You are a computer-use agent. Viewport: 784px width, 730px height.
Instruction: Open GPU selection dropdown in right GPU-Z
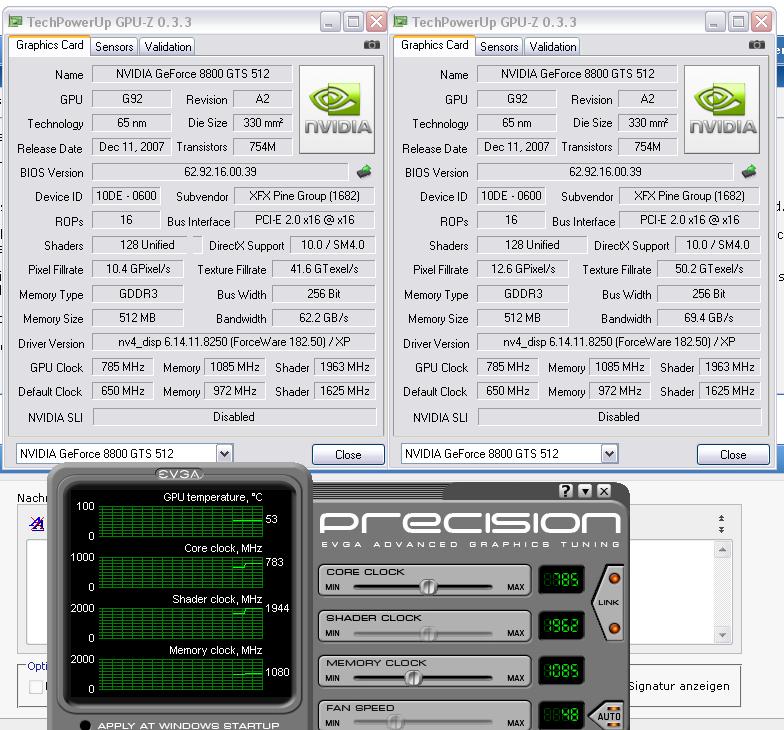point(610,454)
